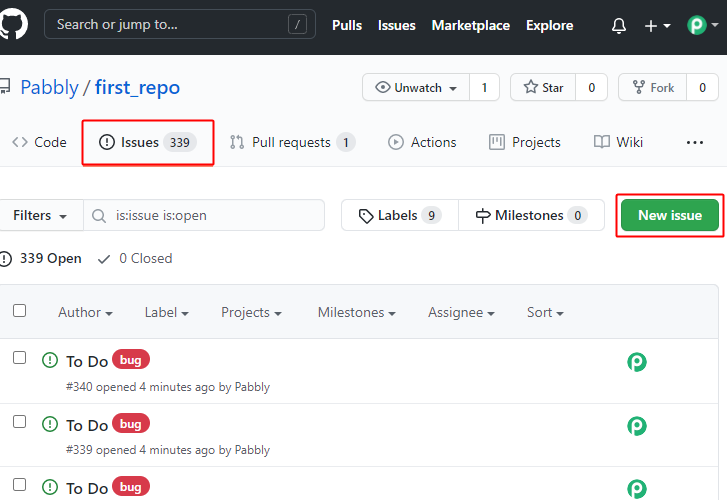Open Explore in top navigation

[x=549, y=25]
